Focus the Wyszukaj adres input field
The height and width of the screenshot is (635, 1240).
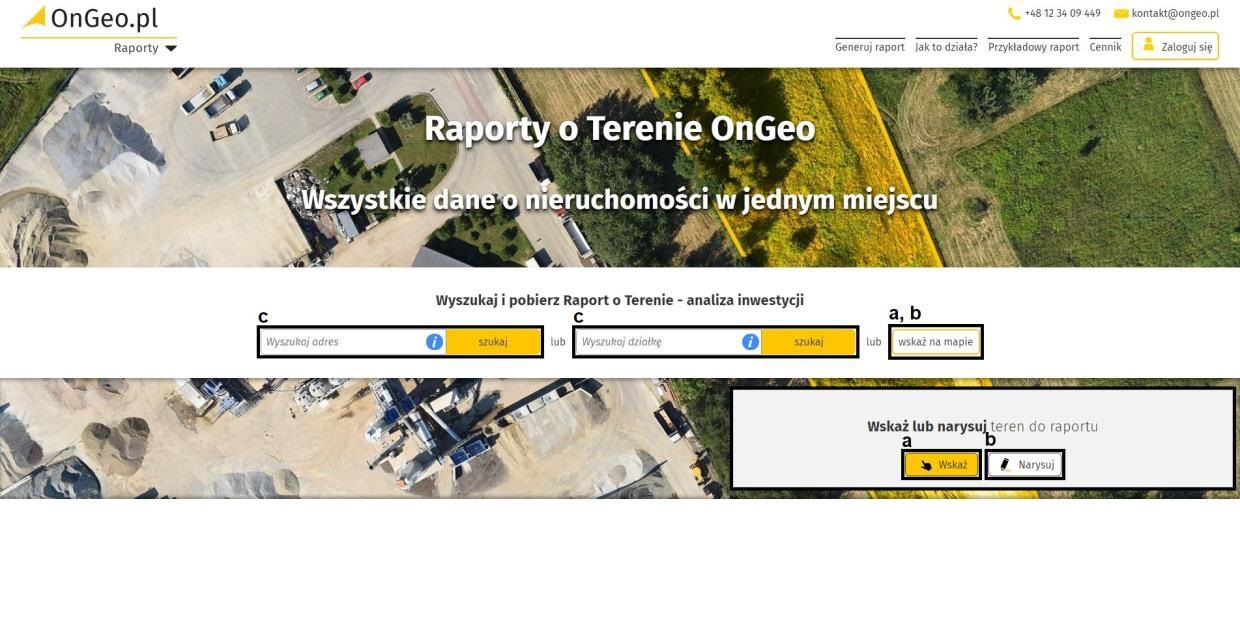(x=340, y=342)
